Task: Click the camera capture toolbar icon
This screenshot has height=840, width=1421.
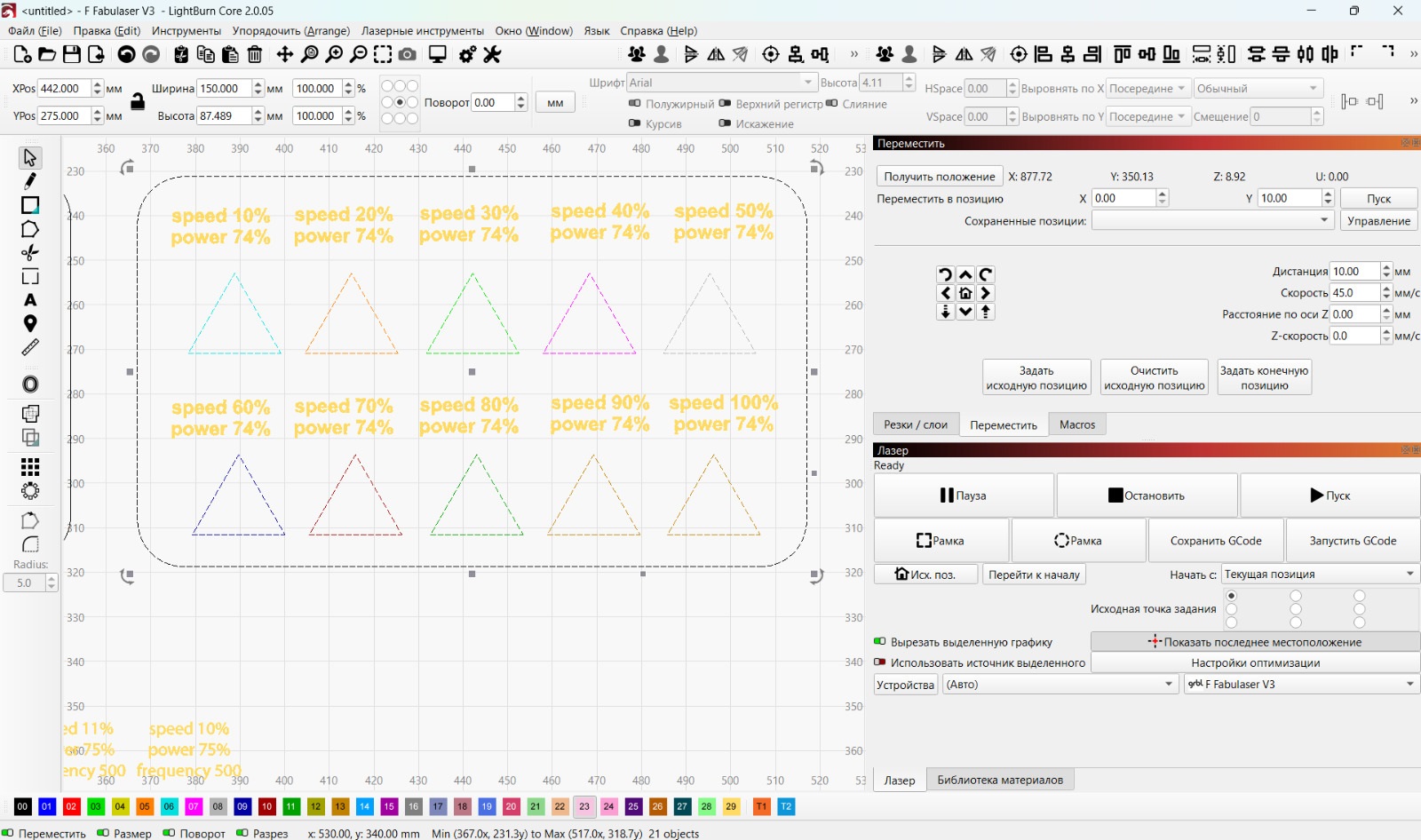Action: 407,54
